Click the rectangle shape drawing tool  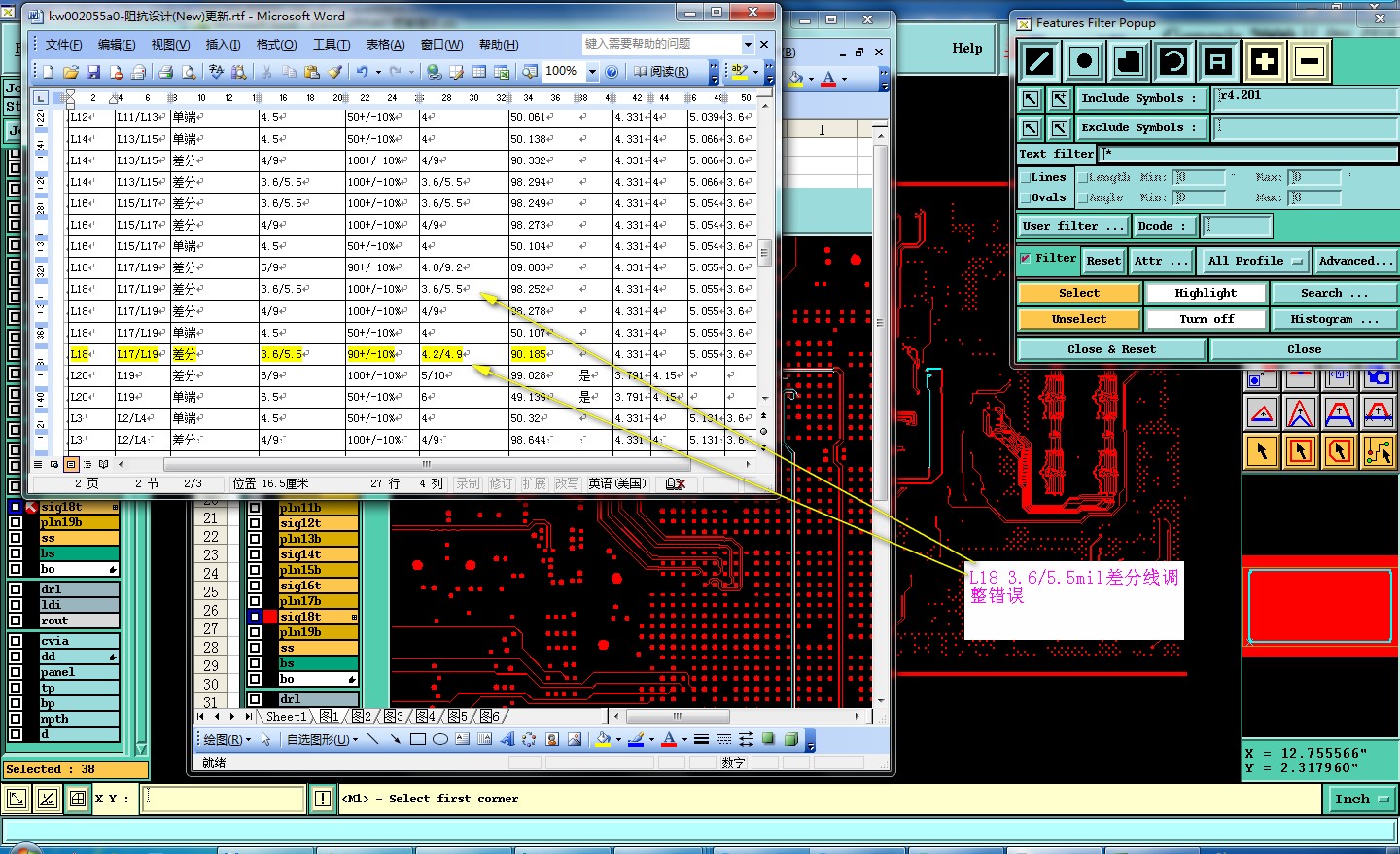(x=418, y=739)
